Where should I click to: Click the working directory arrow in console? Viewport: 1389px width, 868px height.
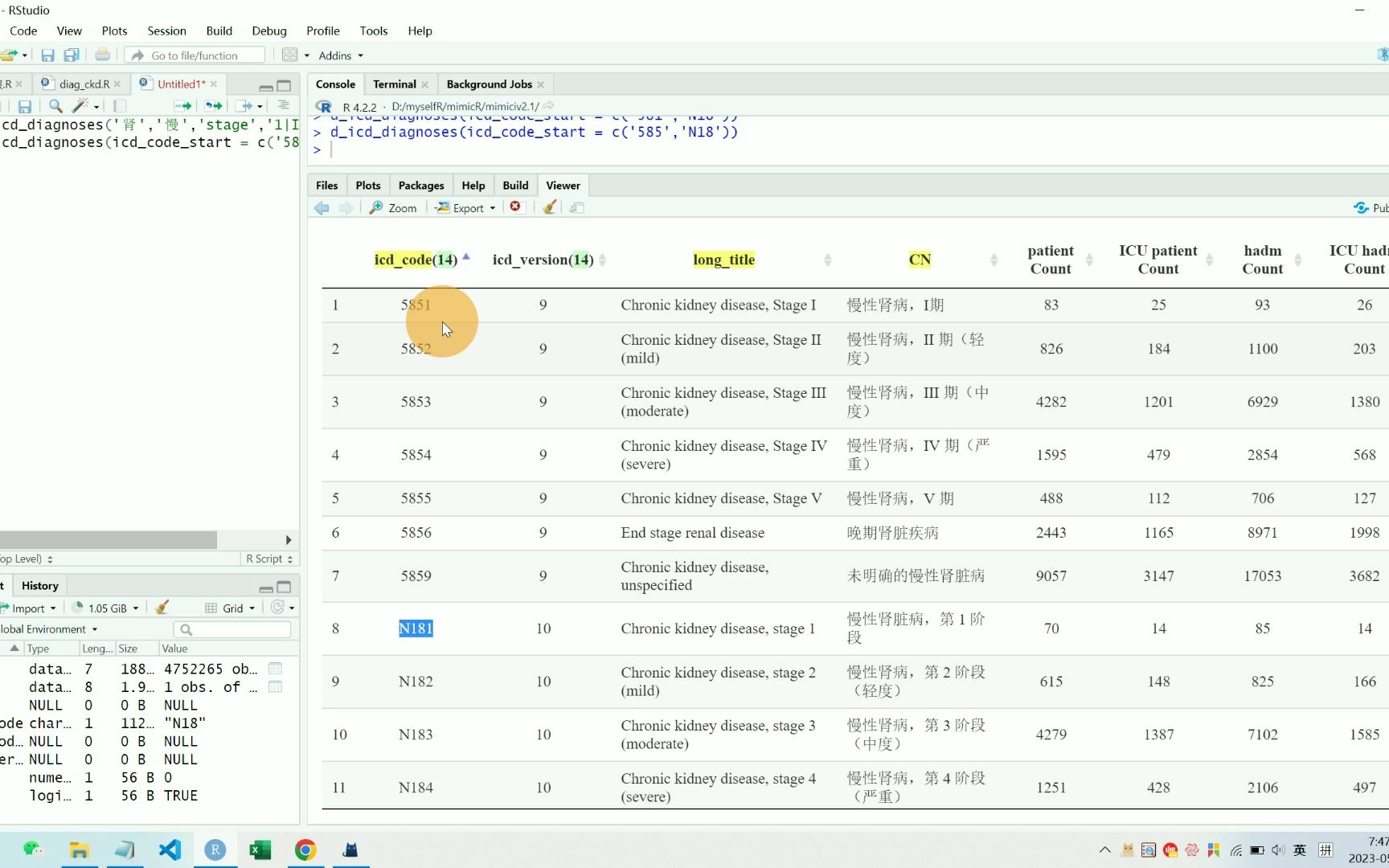tap(548, 106)
